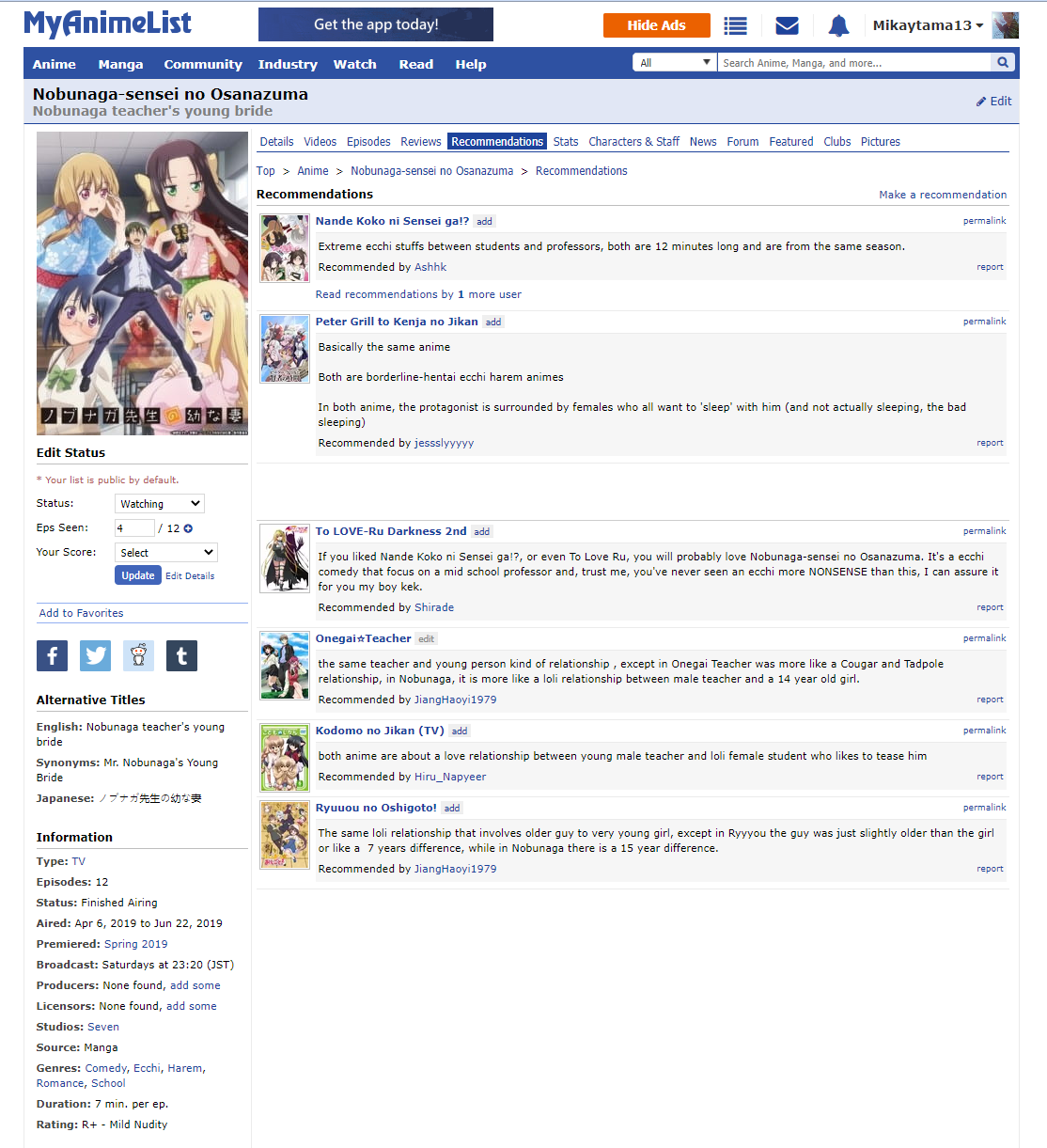Switch to the Featured tab
The width and height of the screenshot is (1047, 1148).
(x=791, y=142)
